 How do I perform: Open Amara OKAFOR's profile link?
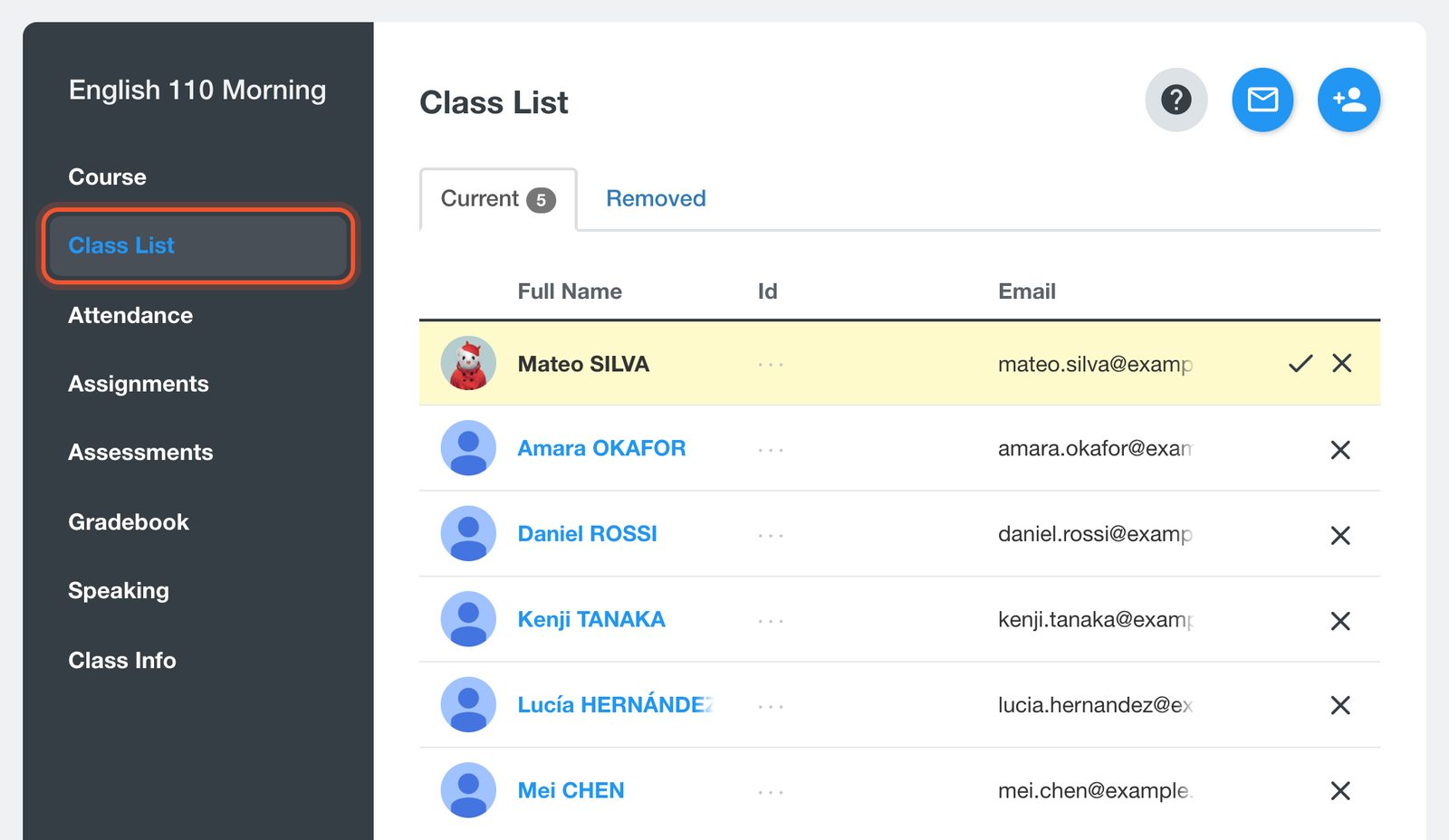[601, 448]
